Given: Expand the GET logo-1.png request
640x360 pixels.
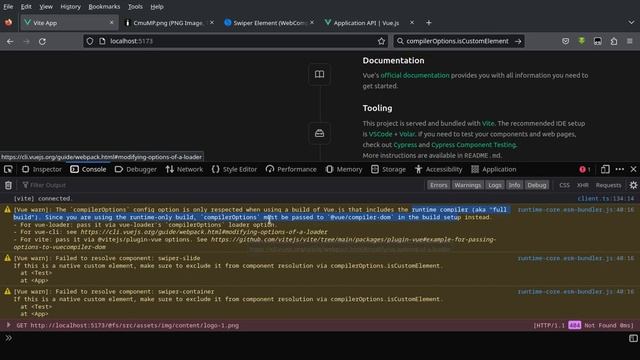Looking at the screenshot, I should pos(8,325).
